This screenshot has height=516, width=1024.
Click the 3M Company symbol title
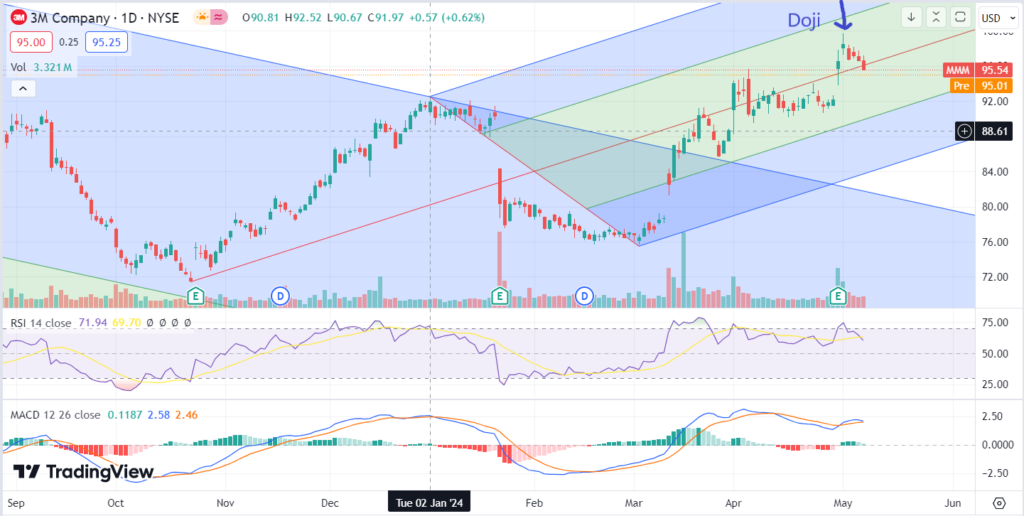[x=104, y=18]
